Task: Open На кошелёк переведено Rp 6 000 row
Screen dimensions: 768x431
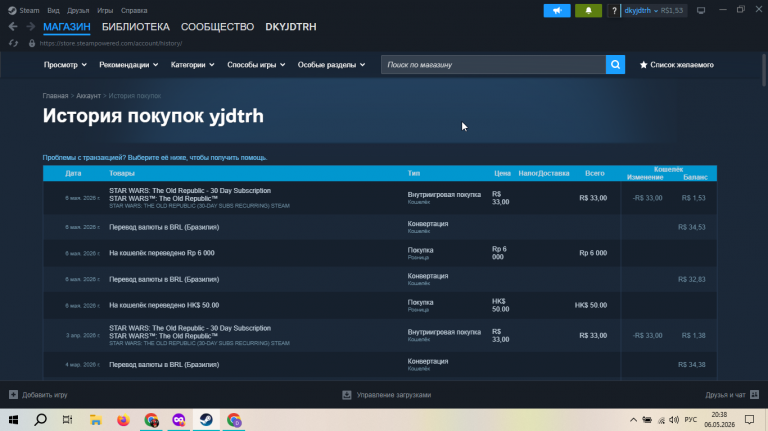Action: point(380,253)
